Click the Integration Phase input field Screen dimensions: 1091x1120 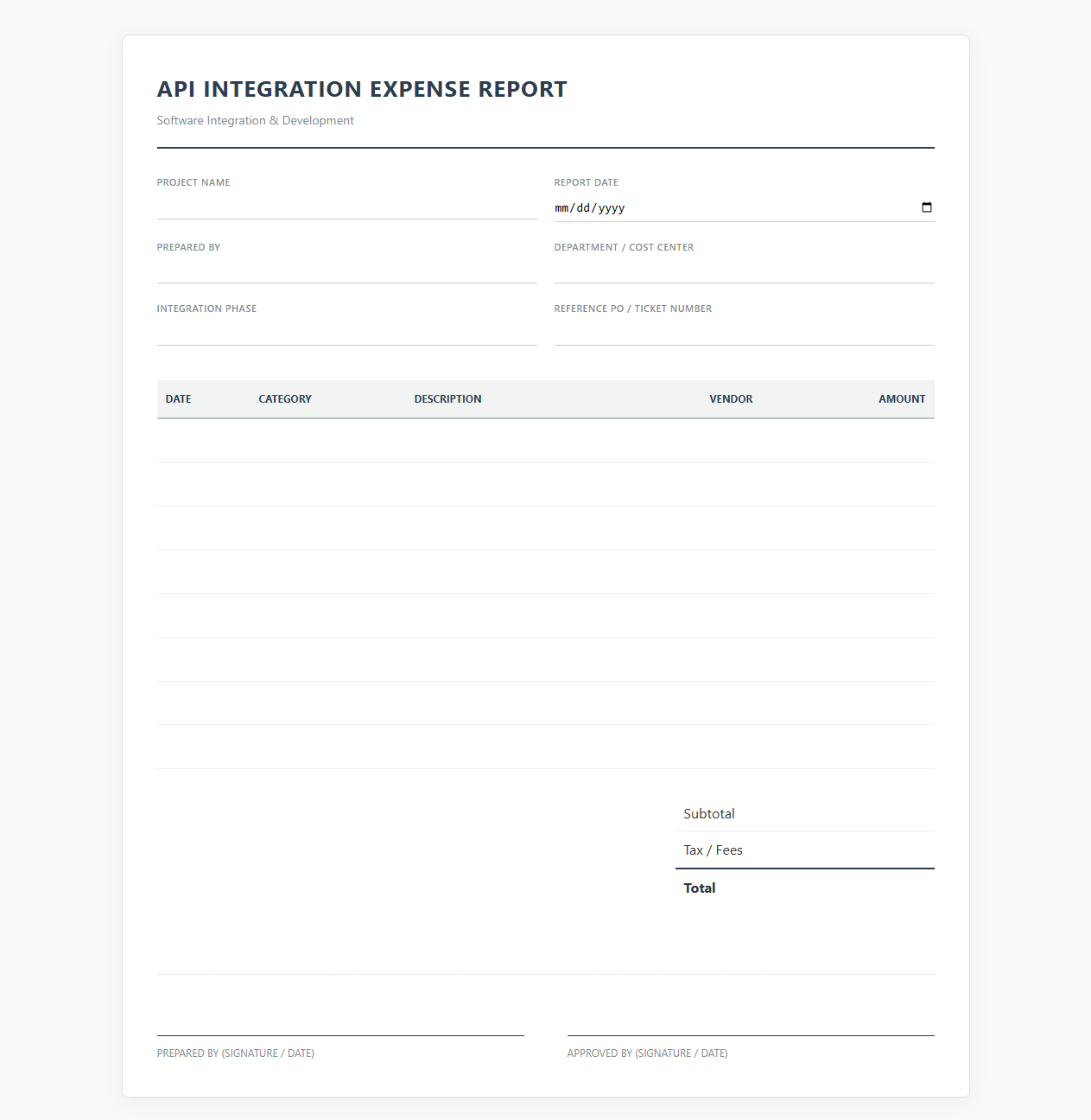point(346,333)
